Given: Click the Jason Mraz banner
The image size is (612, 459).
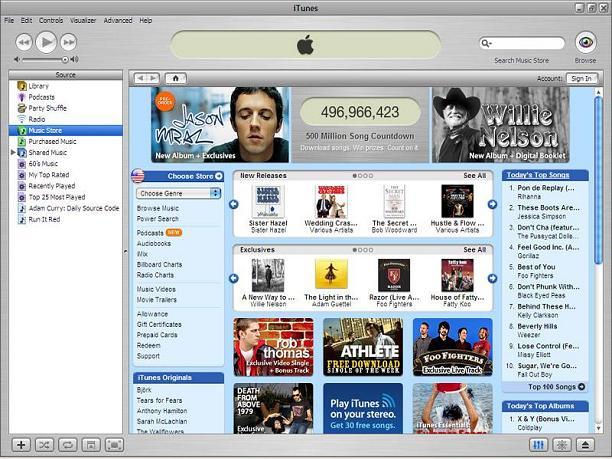Looking at the screenshot, I should click(x=220, y=125).
